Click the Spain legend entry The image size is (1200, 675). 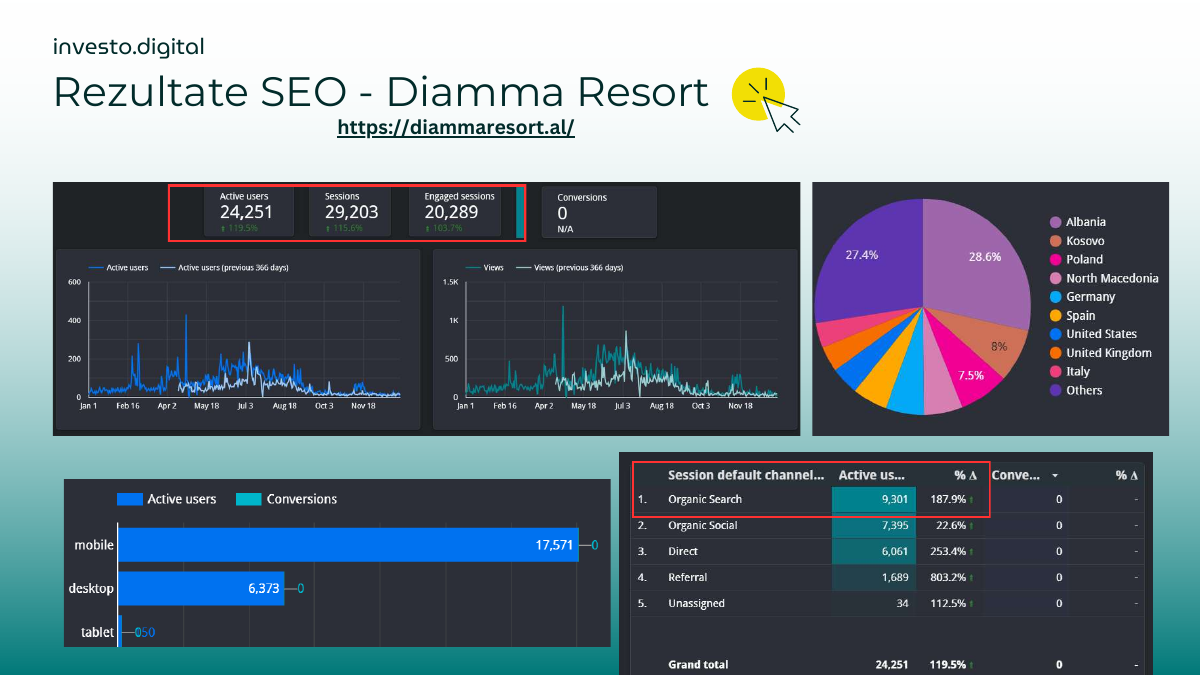[1073, 315]
